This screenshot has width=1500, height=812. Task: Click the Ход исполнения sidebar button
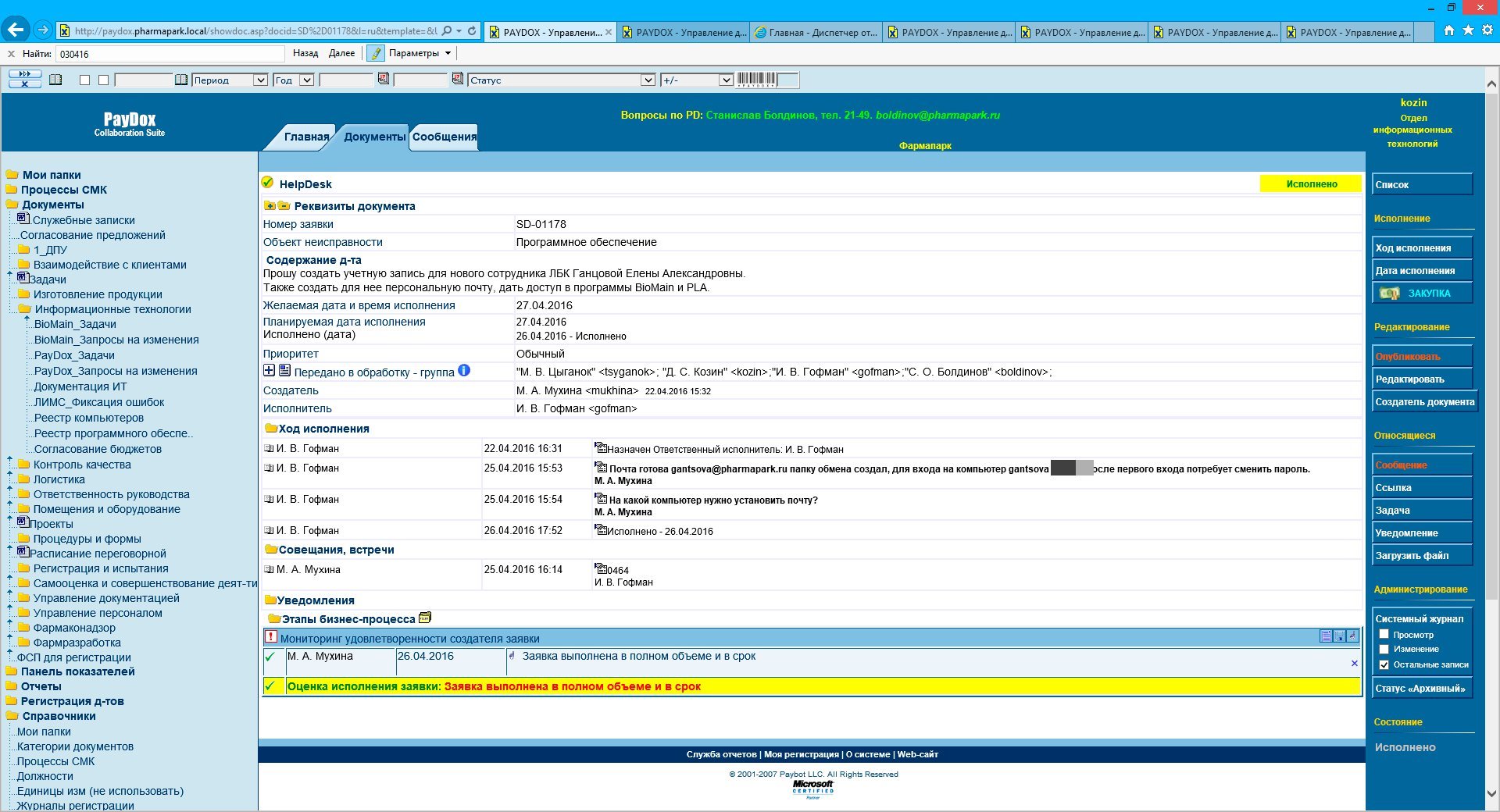click(x=1422, y=248)
